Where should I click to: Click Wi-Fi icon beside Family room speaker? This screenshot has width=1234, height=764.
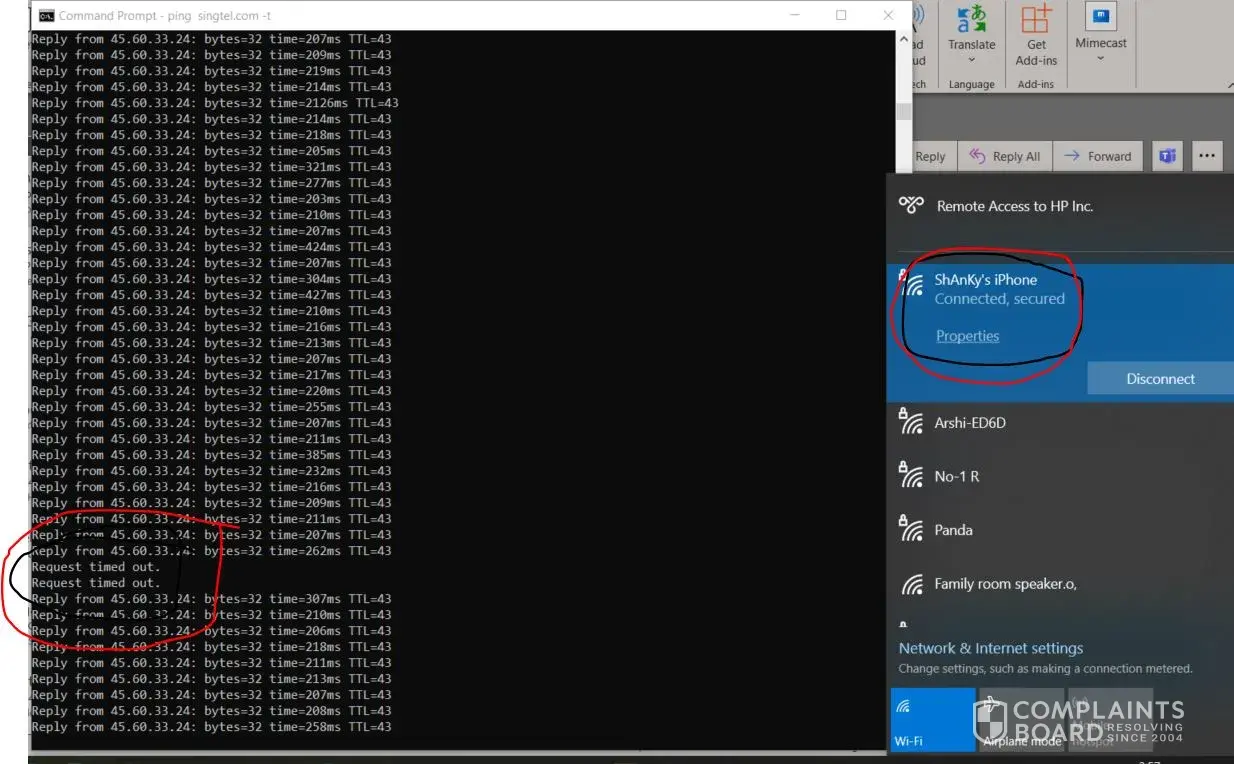[911, 584]
